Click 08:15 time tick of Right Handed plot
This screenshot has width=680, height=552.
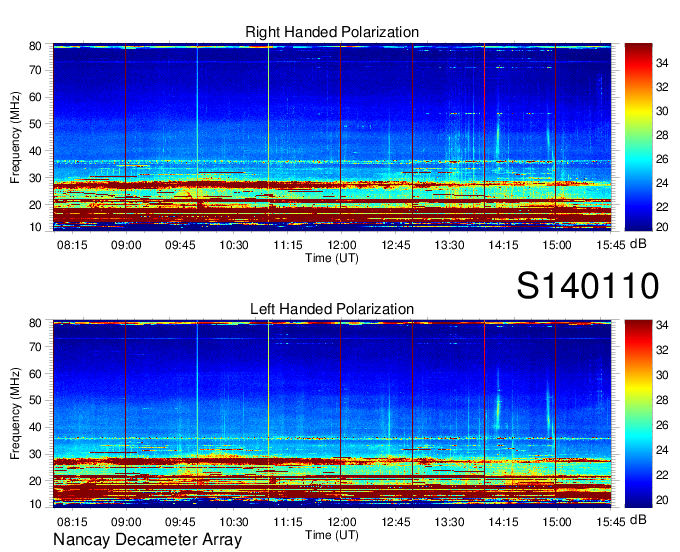pyautogui.click(x=72, y=245)
